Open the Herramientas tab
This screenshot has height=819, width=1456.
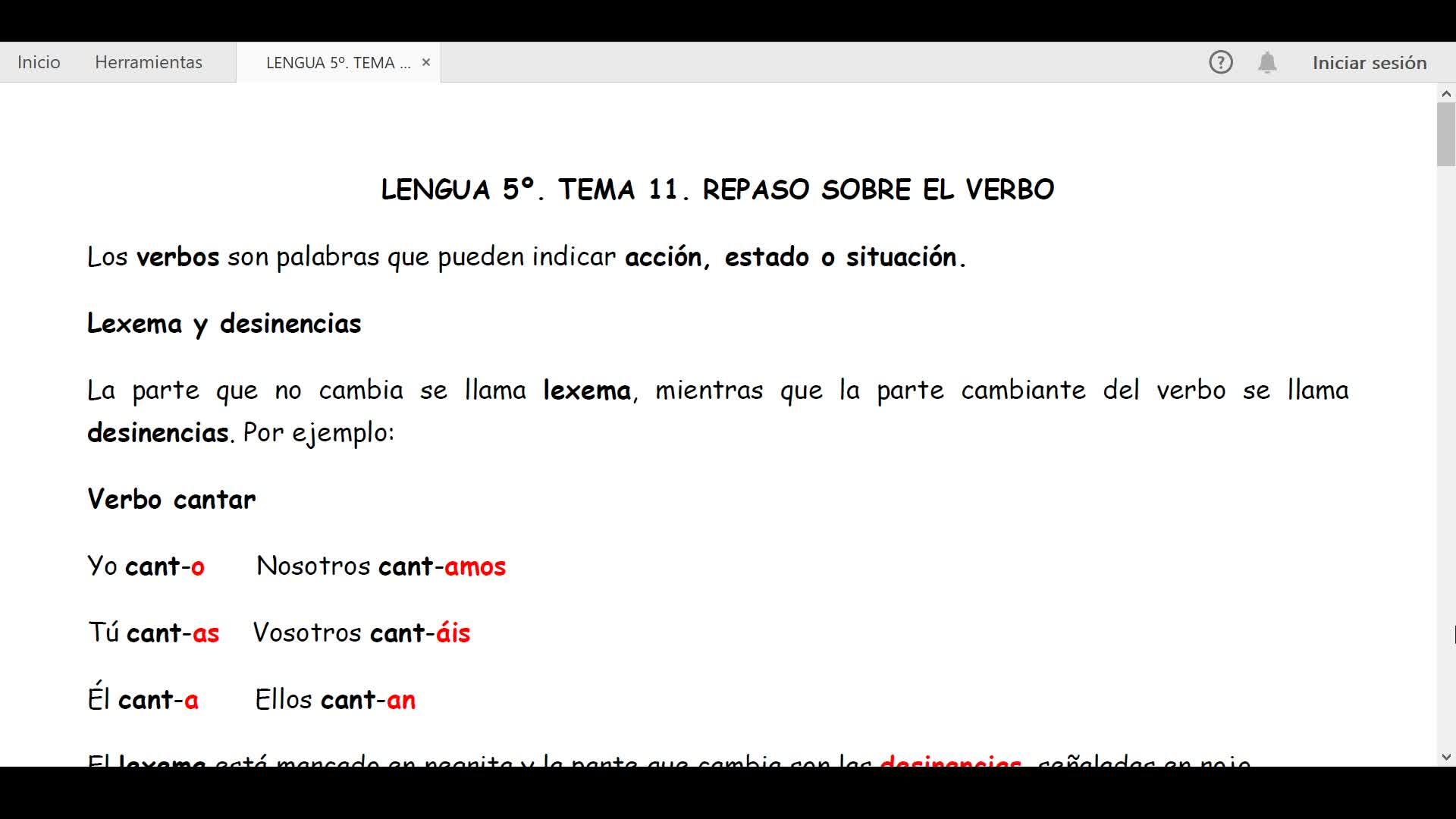point(149,62)
